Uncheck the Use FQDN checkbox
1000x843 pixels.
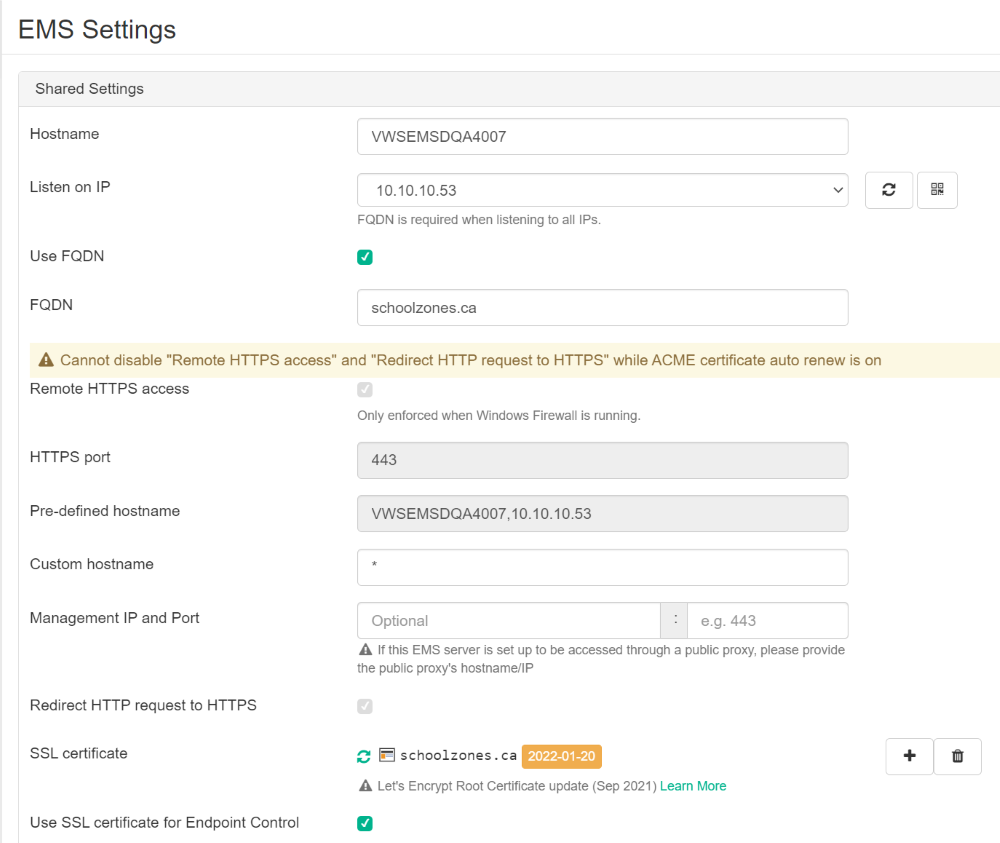coord(365,257)
